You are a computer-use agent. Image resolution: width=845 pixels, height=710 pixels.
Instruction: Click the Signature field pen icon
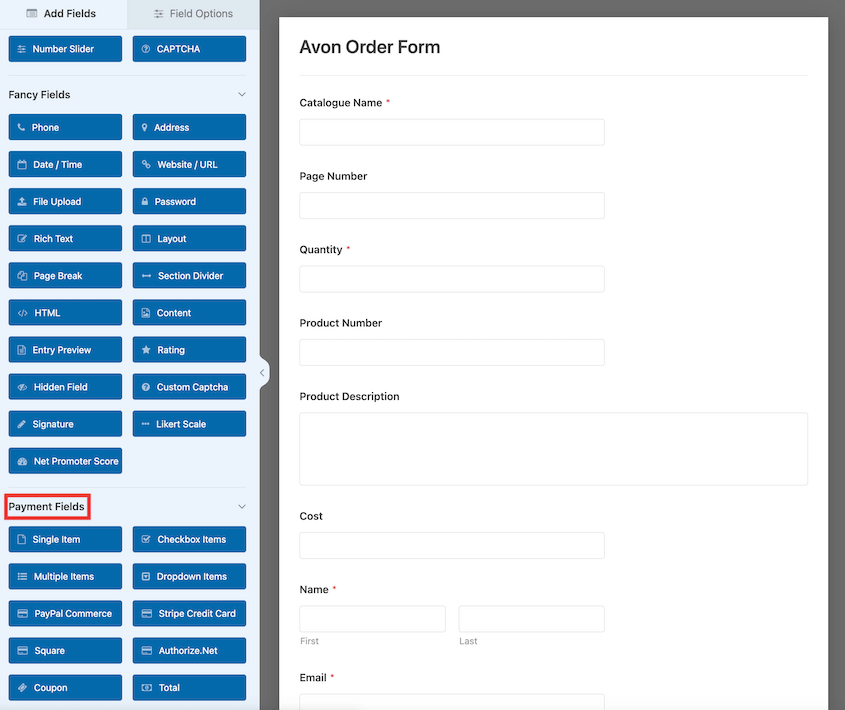pyautogui.click(x=22, y=423)
